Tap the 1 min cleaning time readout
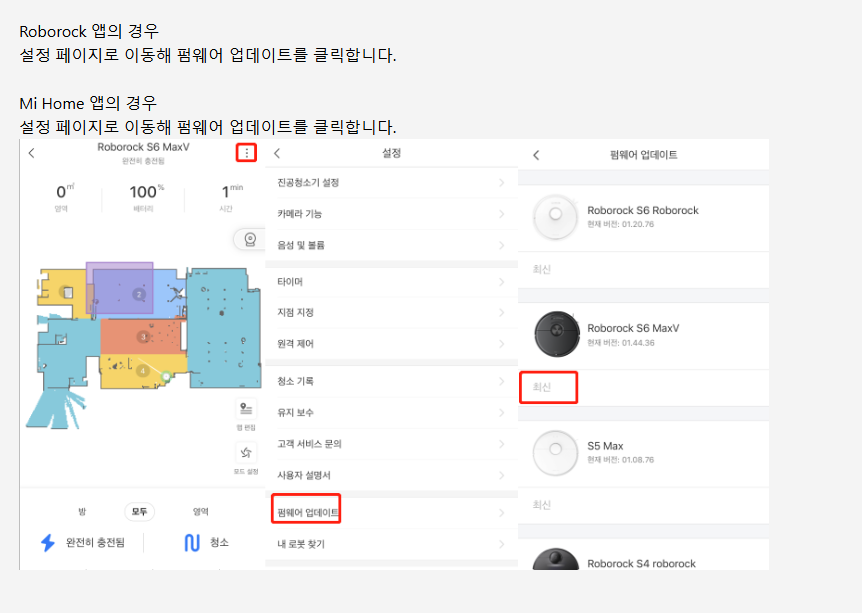This screenshot has width=862, height=613. tap(232, 192)
